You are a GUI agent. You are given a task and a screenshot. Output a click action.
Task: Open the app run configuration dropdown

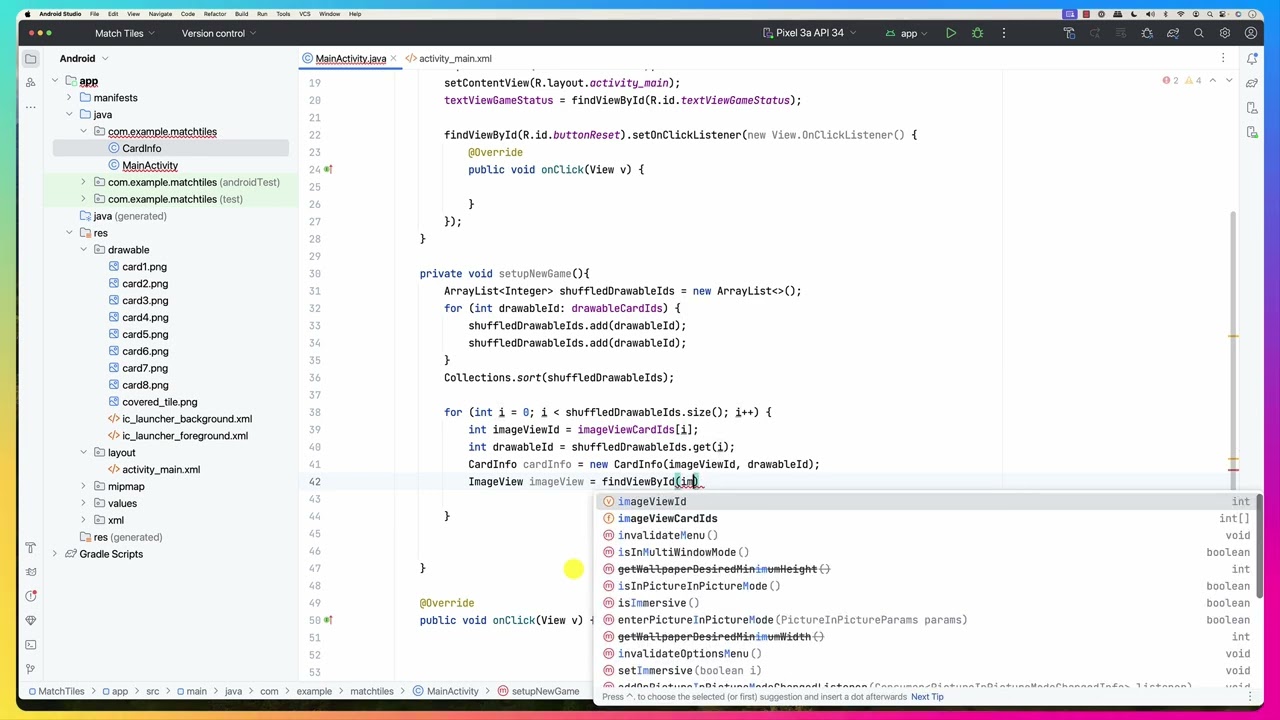[908, 33]
